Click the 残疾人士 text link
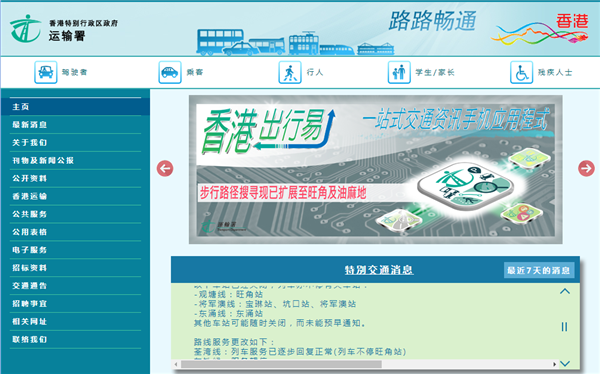 555,72
